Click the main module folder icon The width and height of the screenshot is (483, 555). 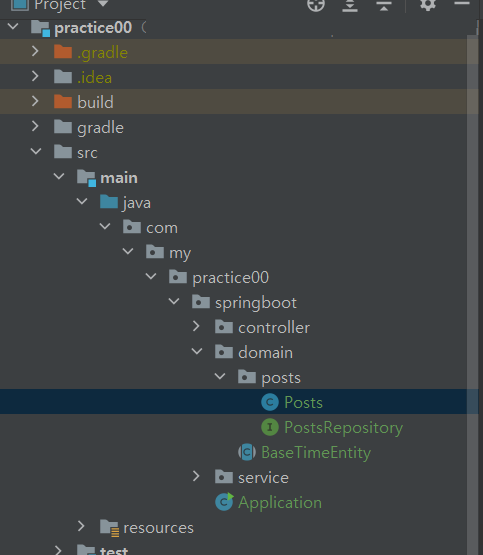[87, 177]
